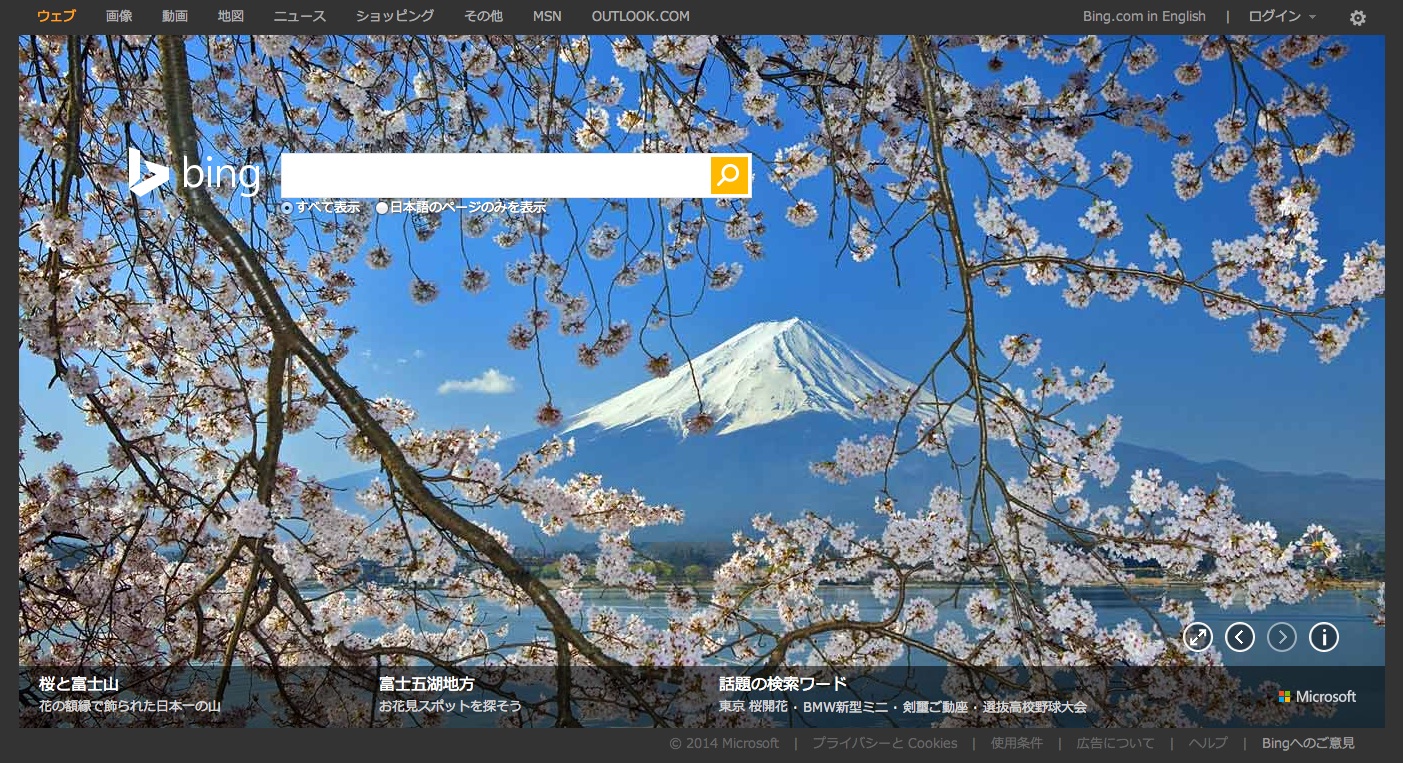Show the previous background image
1403x763 pixels.
[1240, 637]
